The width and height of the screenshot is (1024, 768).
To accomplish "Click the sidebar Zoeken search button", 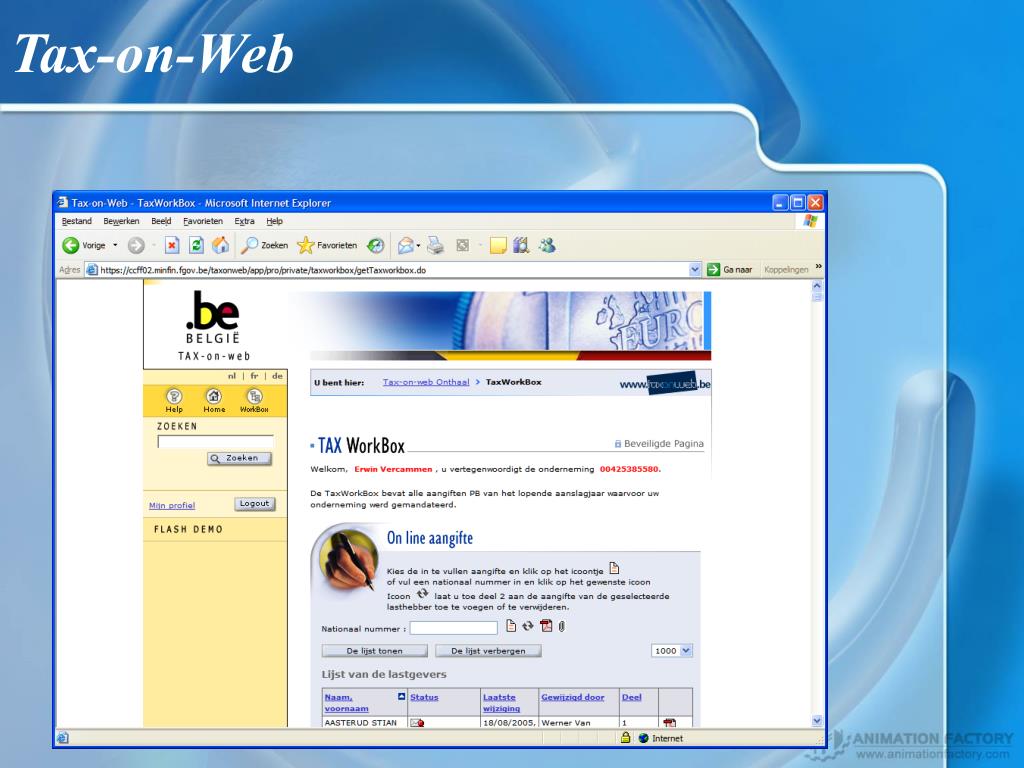I will coord(239,458).
